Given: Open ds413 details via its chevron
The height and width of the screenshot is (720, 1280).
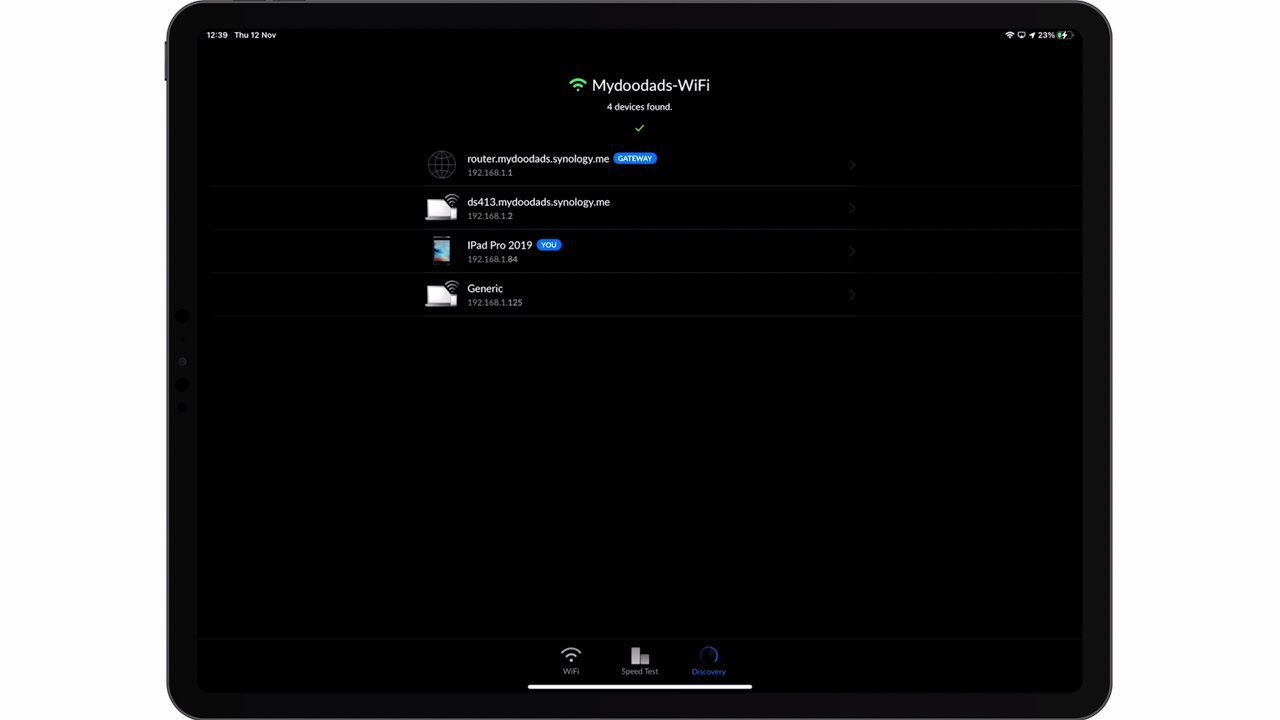Looking at the screenshot, I should click(852, 208).
